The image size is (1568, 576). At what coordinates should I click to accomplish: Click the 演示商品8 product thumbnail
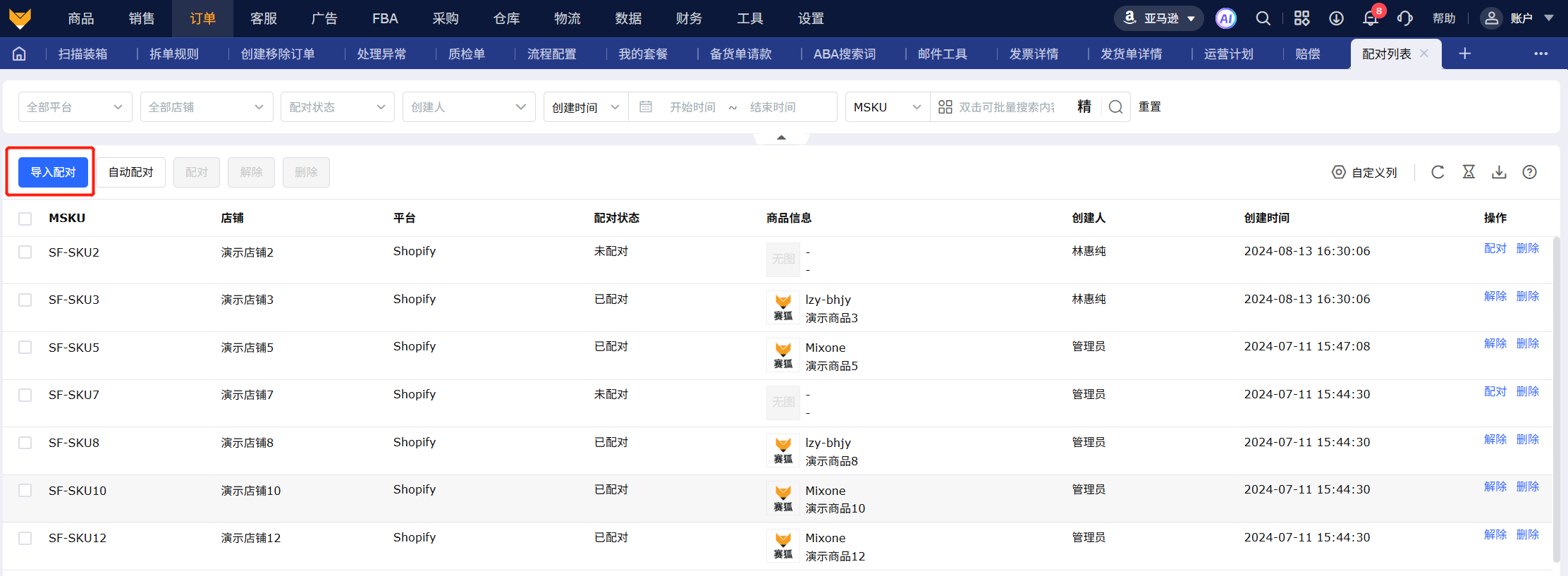pyautogui.click(x=783, y=451)
